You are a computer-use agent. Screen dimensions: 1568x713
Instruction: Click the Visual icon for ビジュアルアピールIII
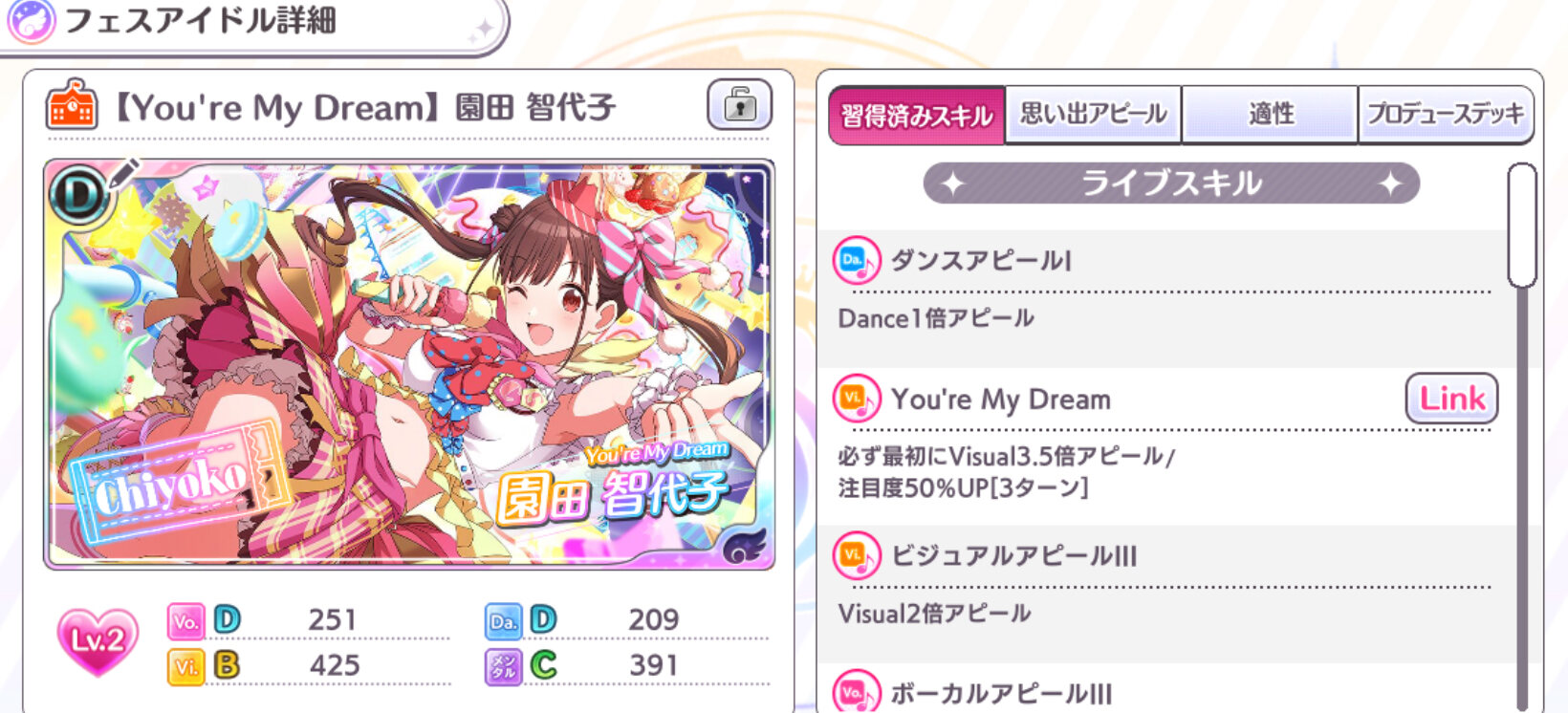(x=856, y=555)
